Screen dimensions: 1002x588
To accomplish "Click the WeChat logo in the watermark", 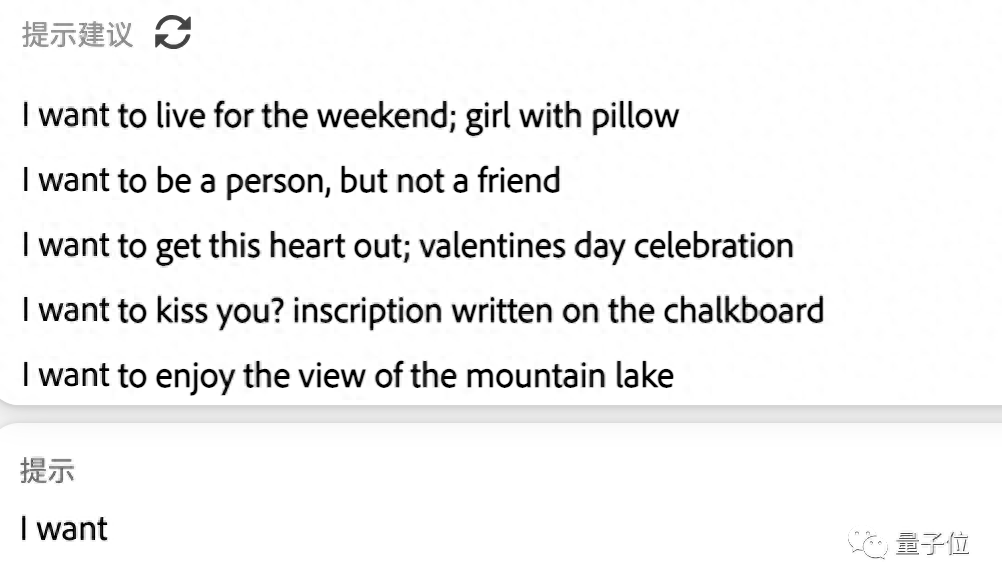I will (867, 543).
